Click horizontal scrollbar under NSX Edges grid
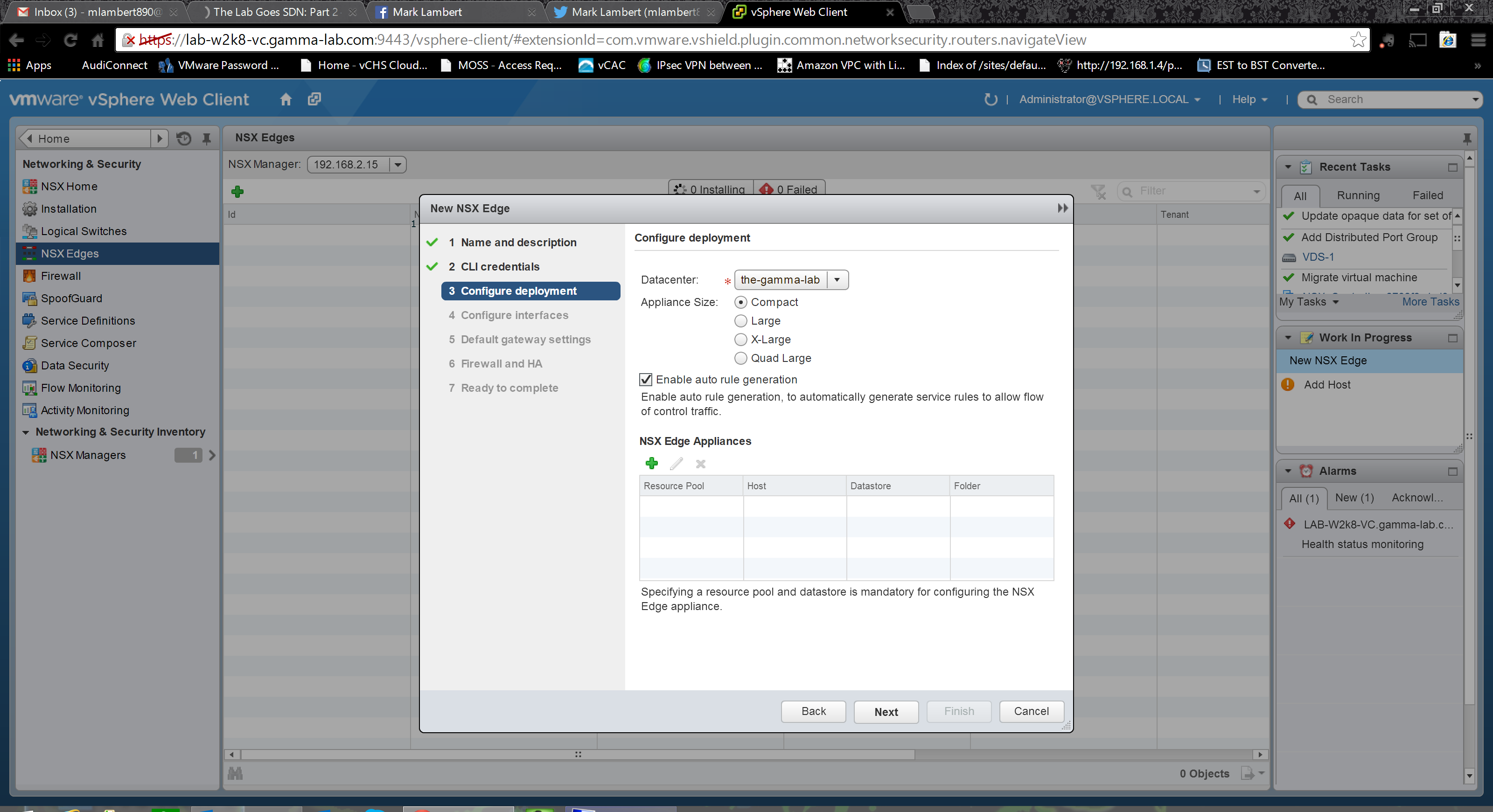This screenshot has height=812, width=1493. click(578, 754)
